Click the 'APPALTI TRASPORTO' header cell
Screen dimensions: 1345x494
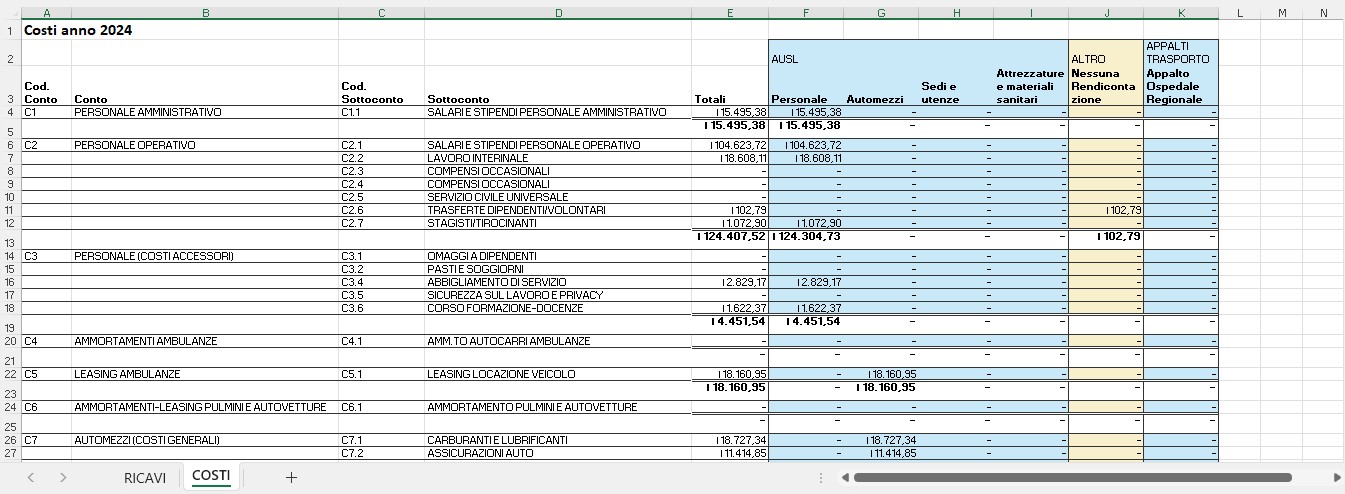click(x=1181, y=53)
